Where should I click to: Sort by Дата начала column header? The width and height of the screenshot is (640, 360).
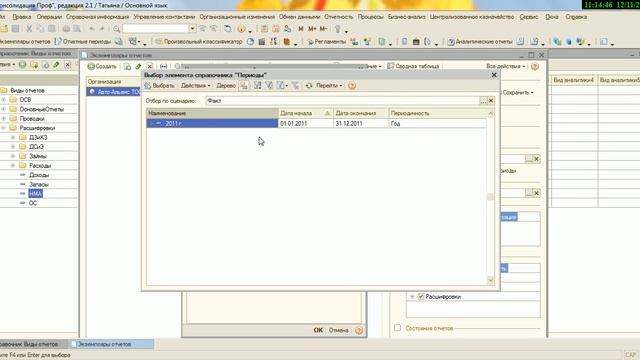pyautogui.click(x=305, y=113)
